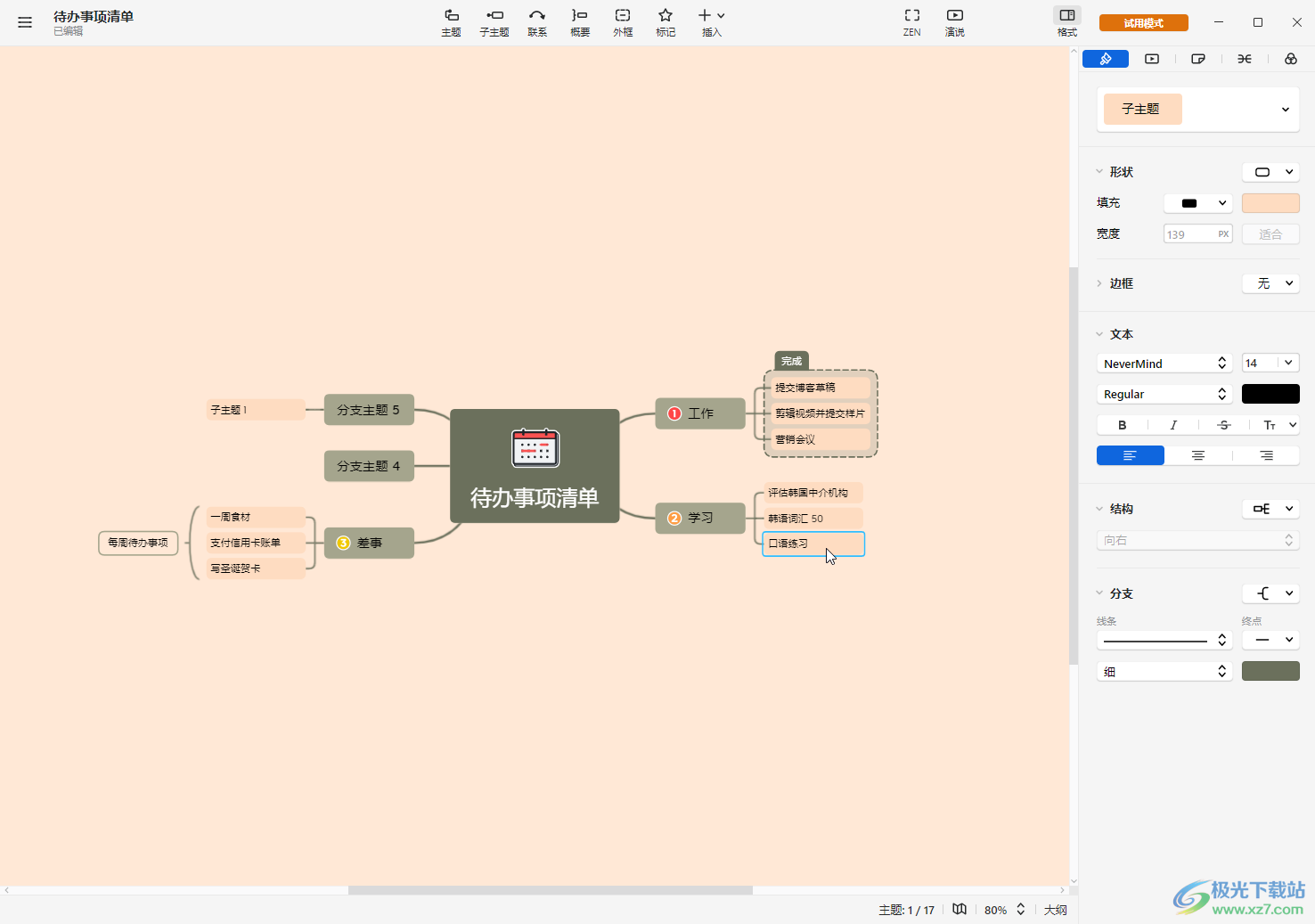
Task: Open the 子主题 style preset dropdown
Action: 1197,110
